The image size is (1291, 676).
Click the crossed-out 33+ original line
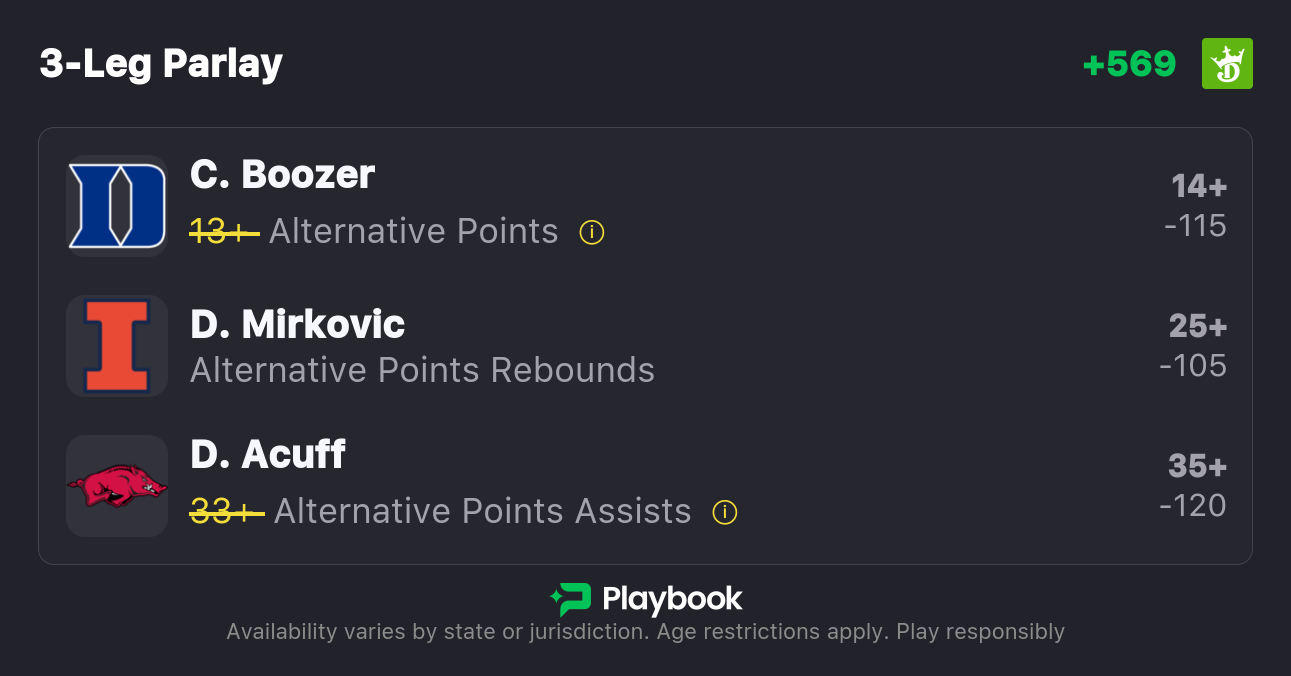point(226,512)
